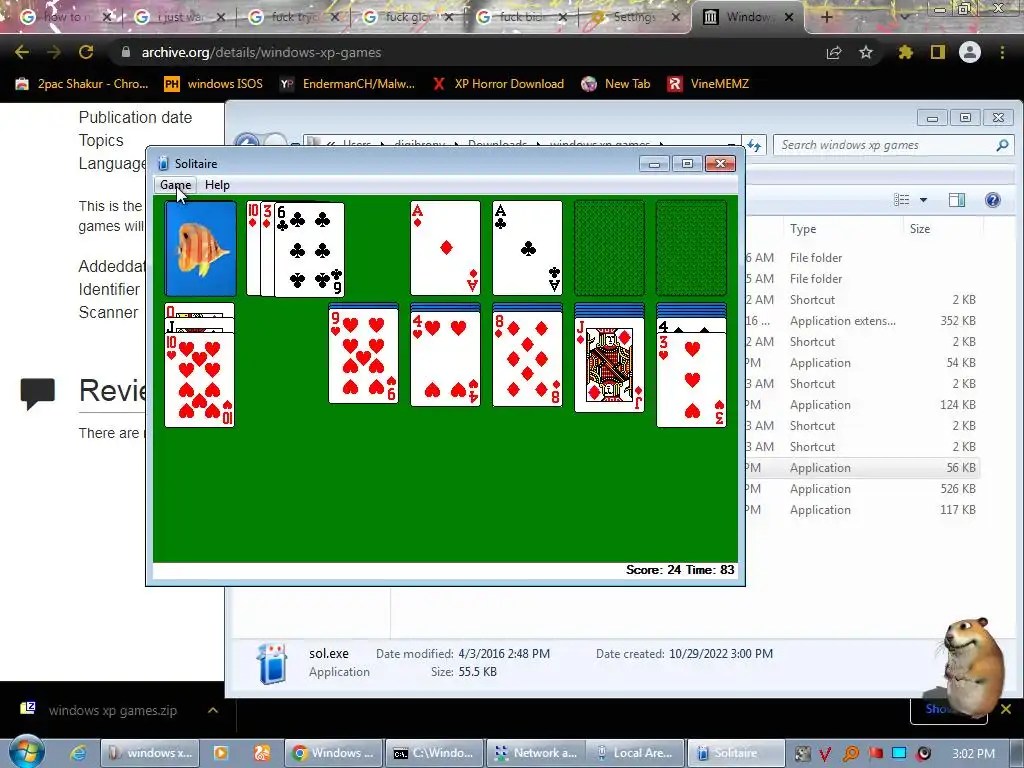Select the 124 KB Application row
This screenshot has width=1024, height=768.
click(x=862, y=405)
